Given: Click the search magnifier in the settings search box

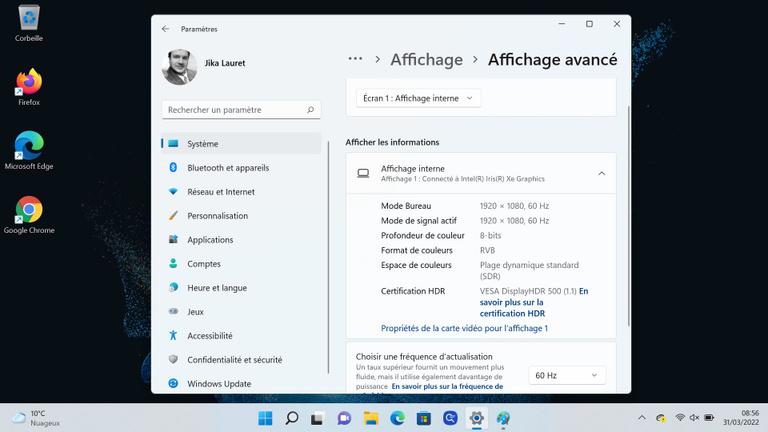Looking at the screenshot, I should coord(311,110).
